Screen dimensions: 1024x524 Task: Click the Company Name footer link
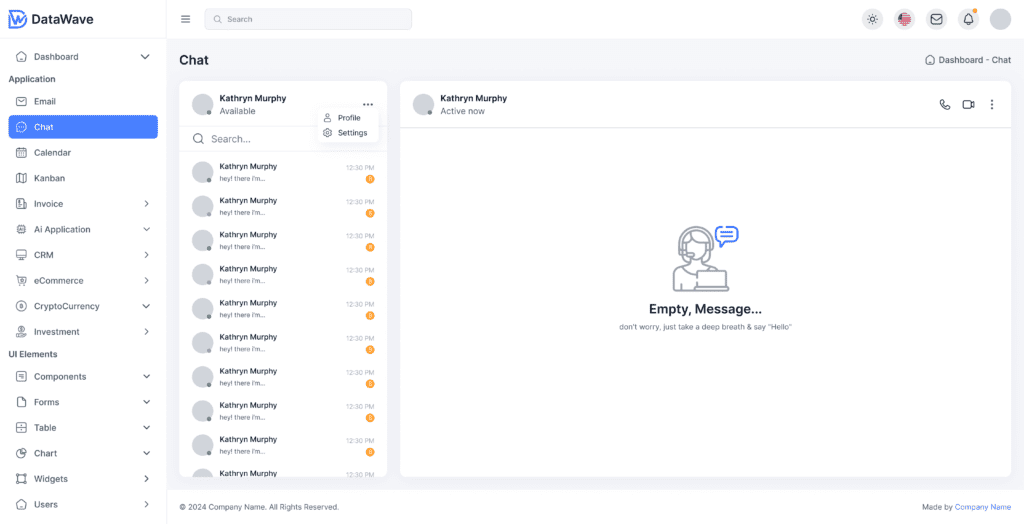(x=982, y=507)
